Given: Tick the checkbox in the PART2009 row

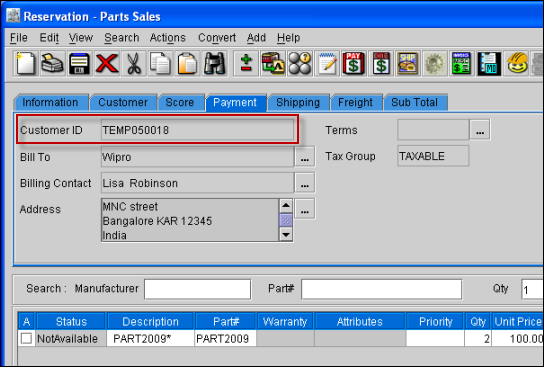Looking at the screenshot, I should tap(26, 338).
